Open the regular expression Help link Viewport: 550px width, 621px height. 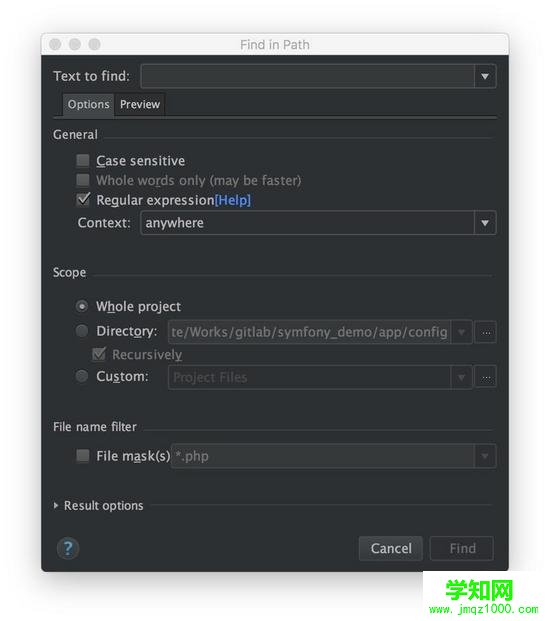click(x=233, y=200)
